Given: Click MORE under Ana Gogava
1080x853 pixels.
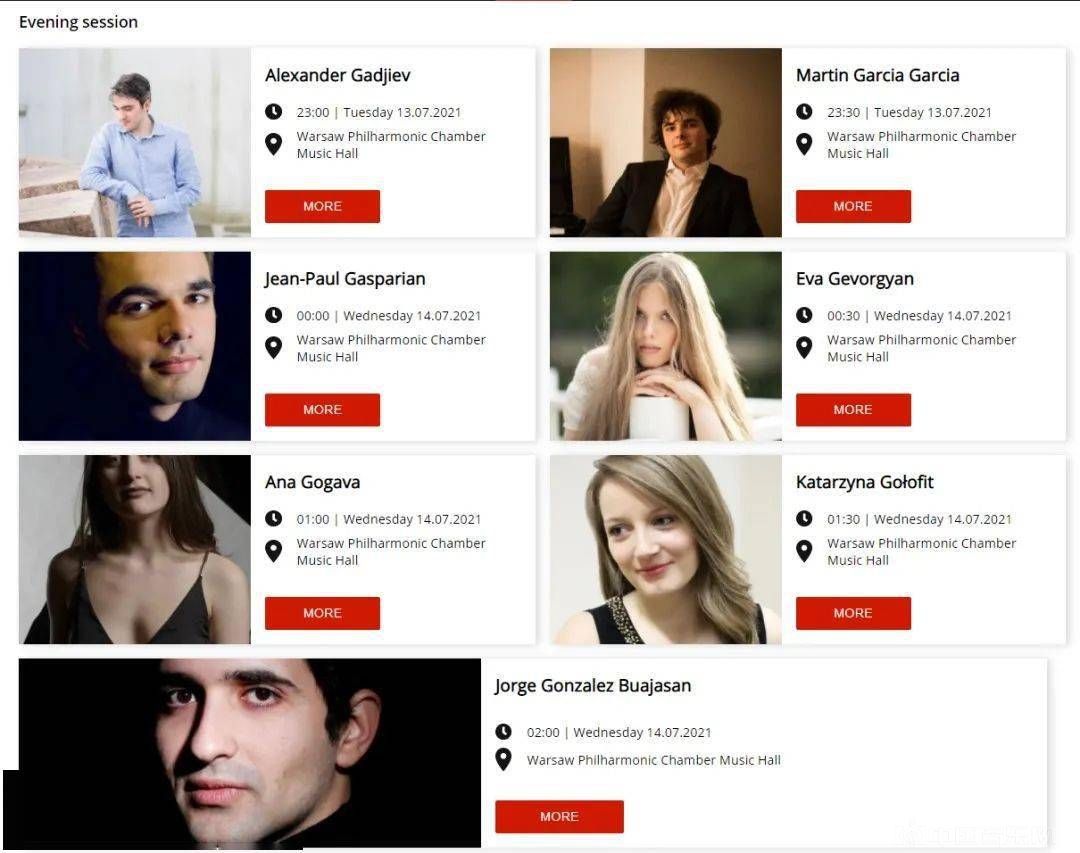Looking at the screenshot, I should [x=322, y=613].
